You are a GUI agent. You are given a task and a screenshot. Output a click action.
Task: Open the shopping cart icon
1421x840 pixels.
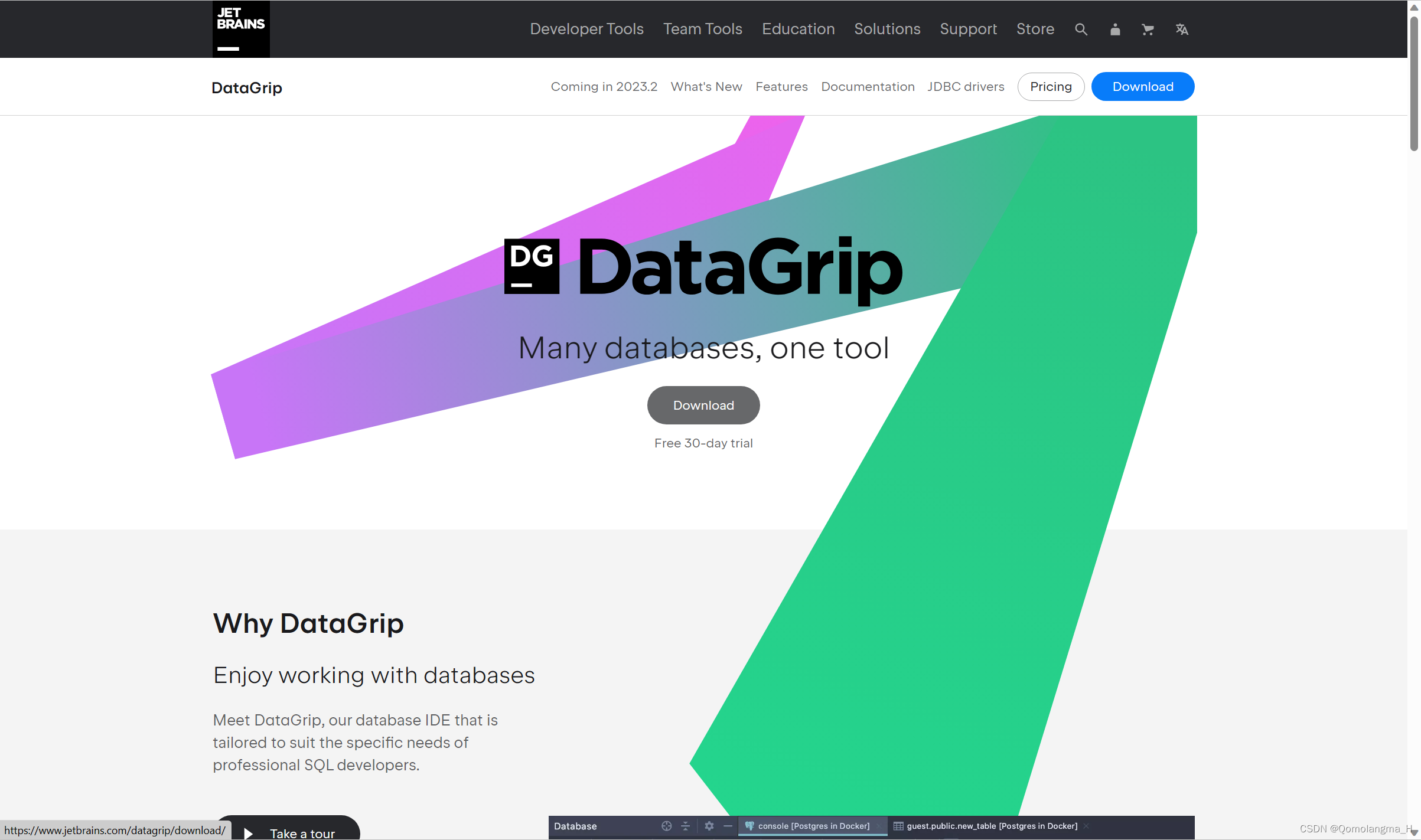[x=1148, y=30]
